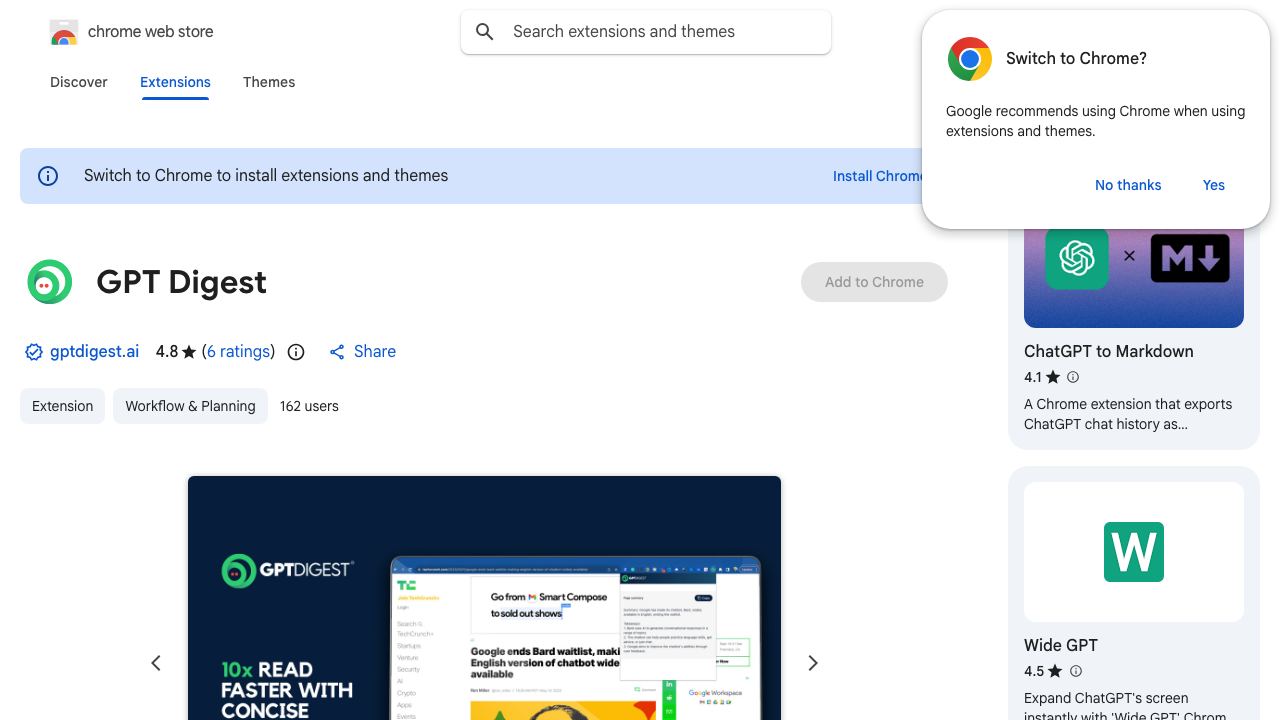Screen dimensions: 1280x720
Task: Click the search magnifier icon
Action: coord(485,32)
